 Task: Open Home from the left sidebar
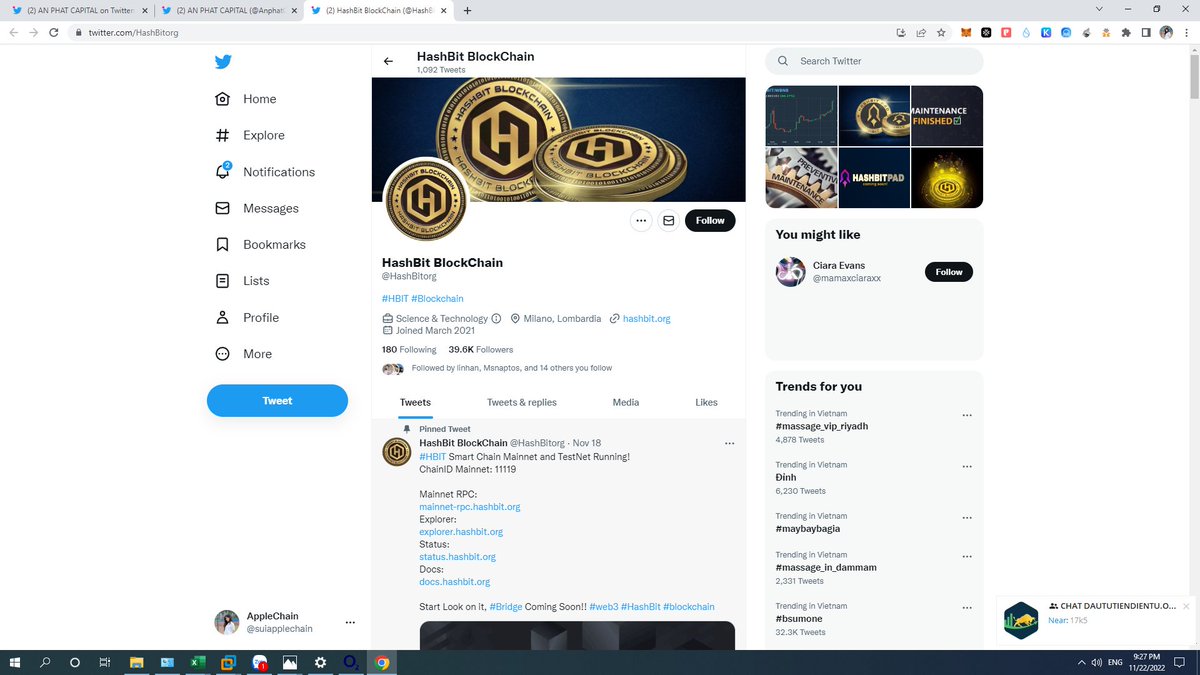pyautogui.click(x=246, y=99)
